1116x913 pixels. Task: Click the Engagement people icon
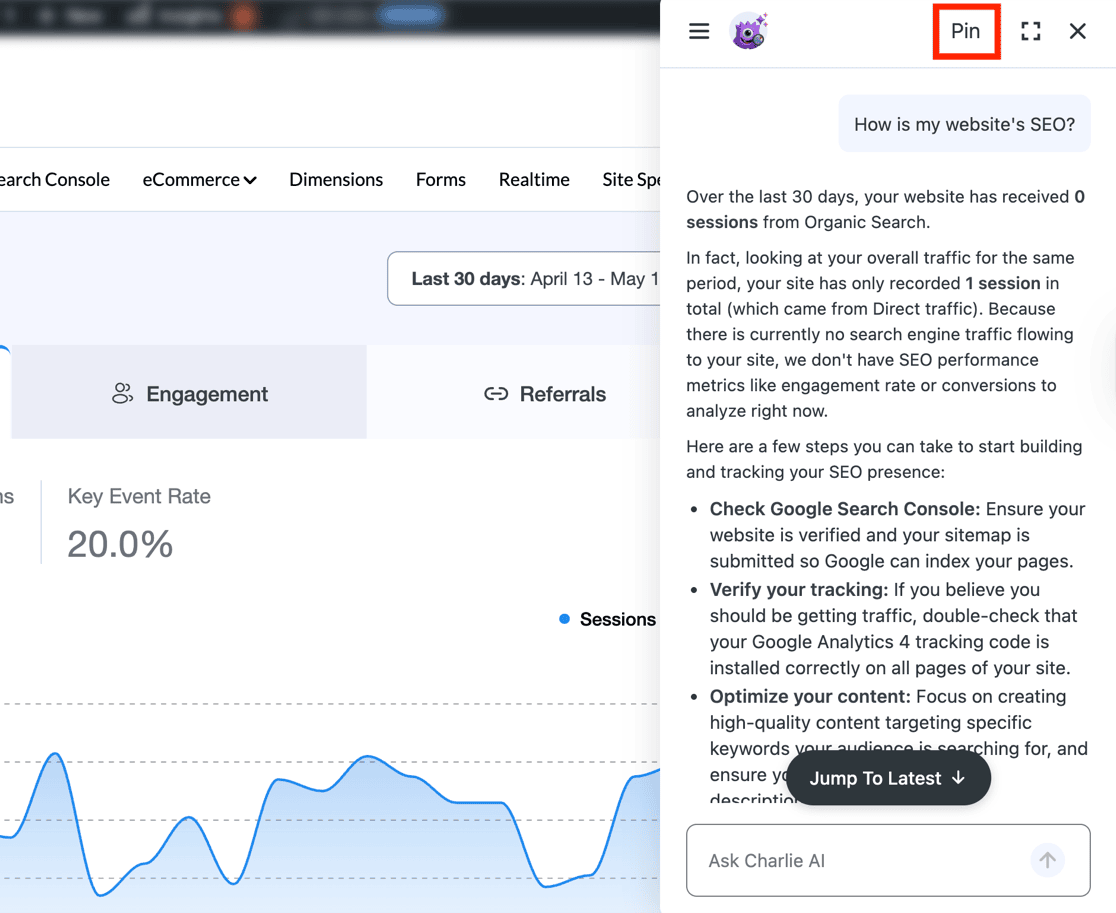coord(122,394)
